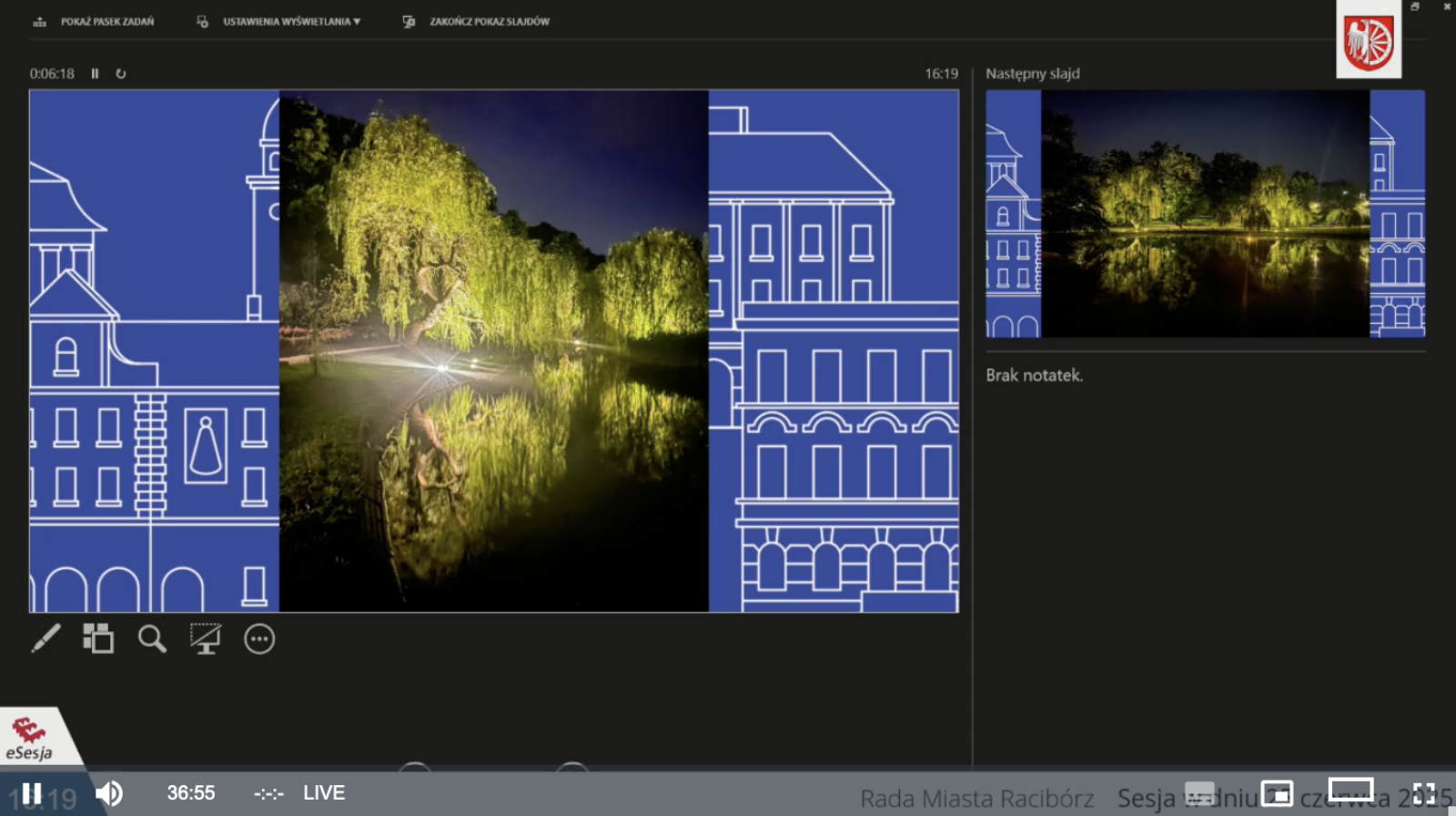Activate the zoom magnifier tool

pos(152,639)
